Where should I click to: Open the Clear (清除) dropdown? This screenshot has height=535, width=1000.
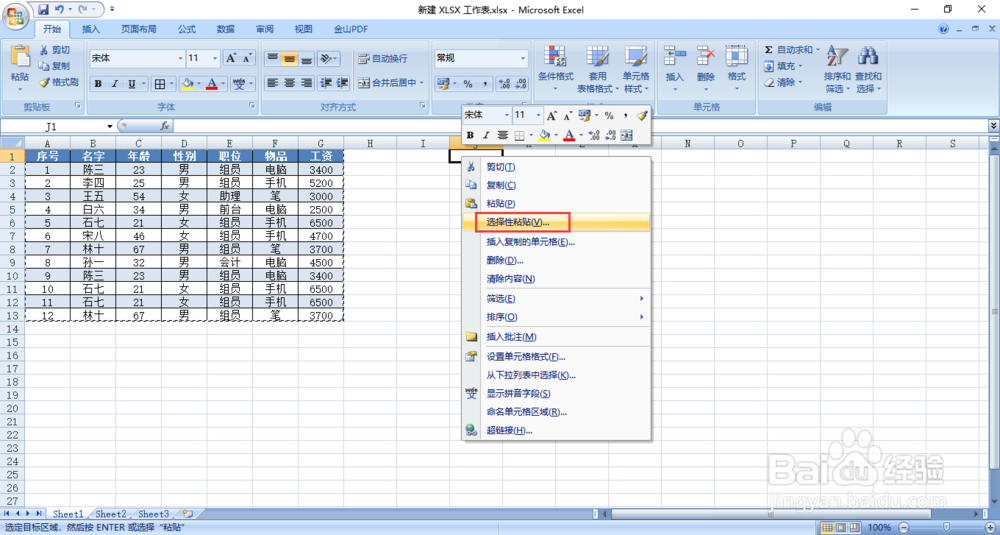[x=783, y=82]
